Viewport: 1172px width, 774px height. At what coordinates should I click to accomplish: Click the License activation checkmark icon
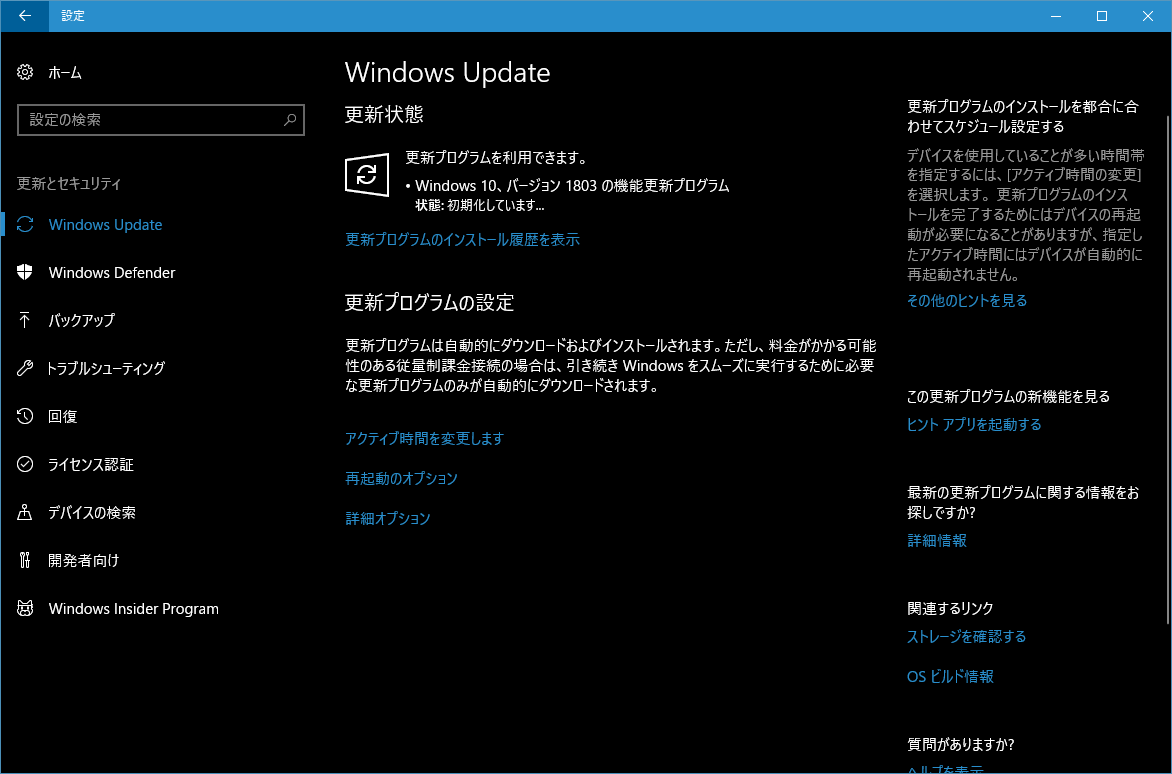pyautogui.click(x=25, y=464)
